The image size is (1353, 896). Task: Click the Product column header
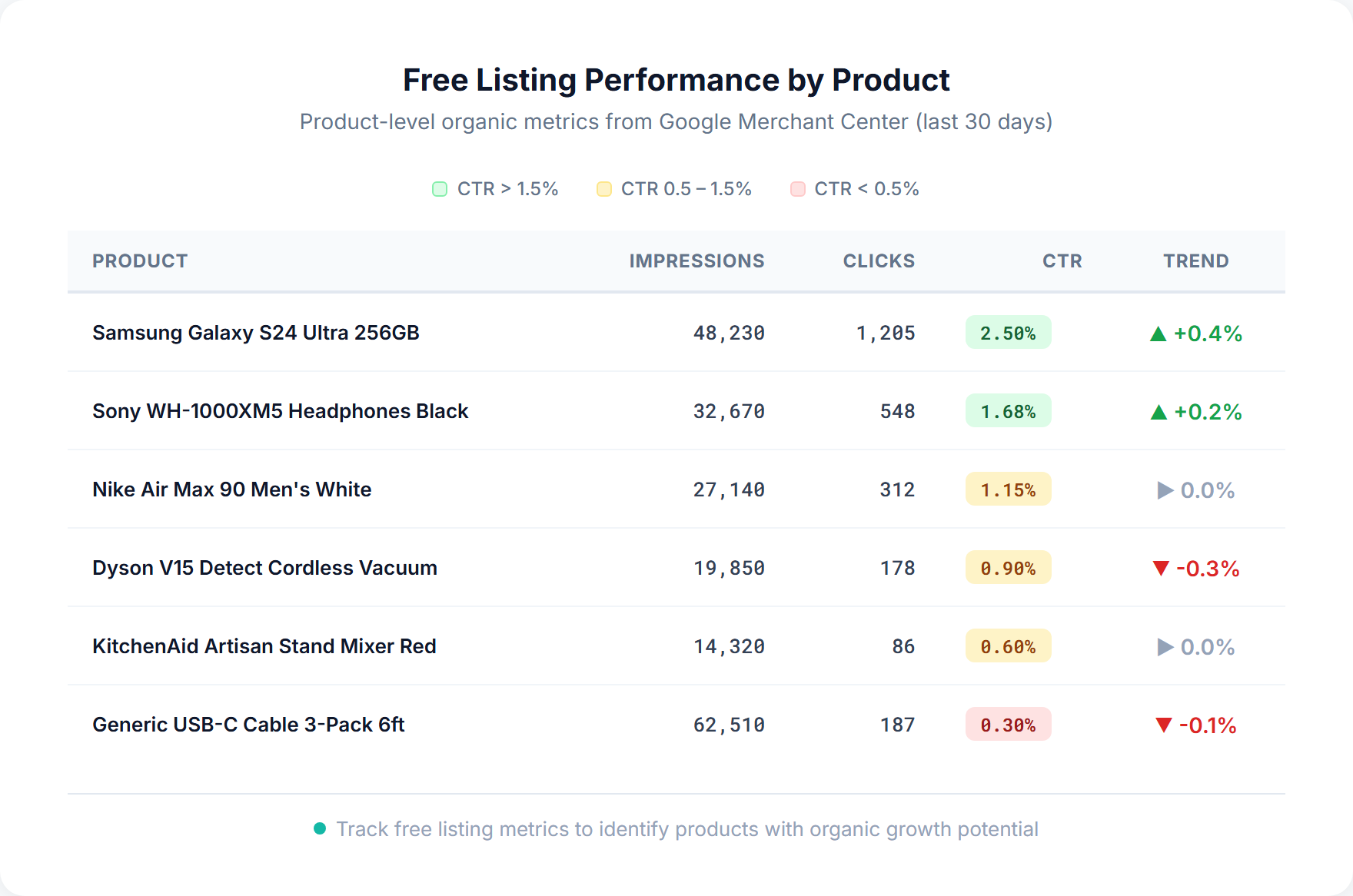point(140,261)
